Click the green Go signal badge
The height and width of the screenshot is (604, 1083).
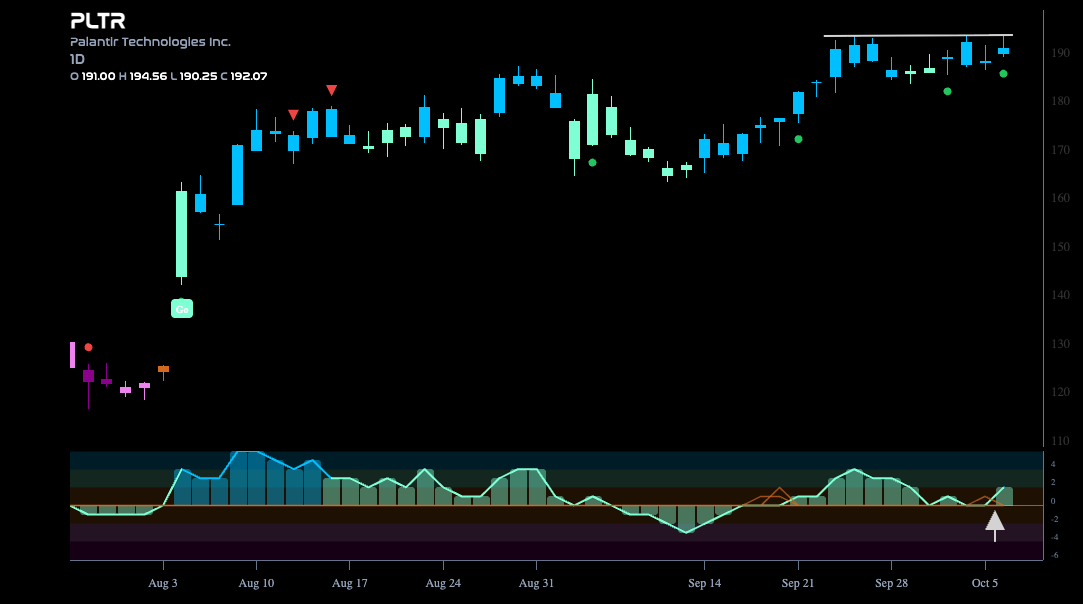[182, 308]
